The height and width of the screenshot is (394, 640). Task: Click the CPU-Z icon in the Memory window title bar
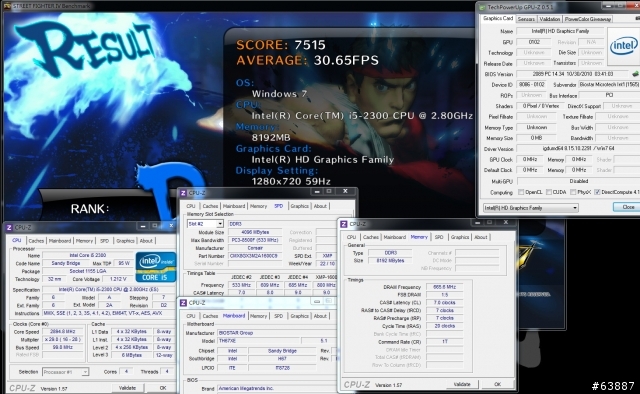344,224
